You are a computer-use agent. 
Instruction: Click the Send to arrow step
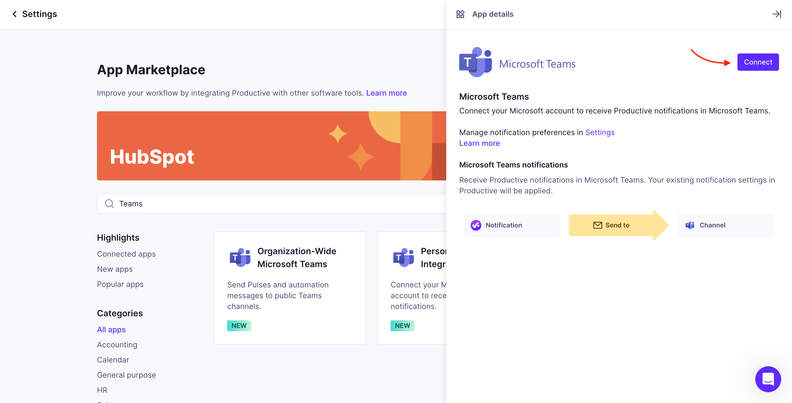(619, 225)
